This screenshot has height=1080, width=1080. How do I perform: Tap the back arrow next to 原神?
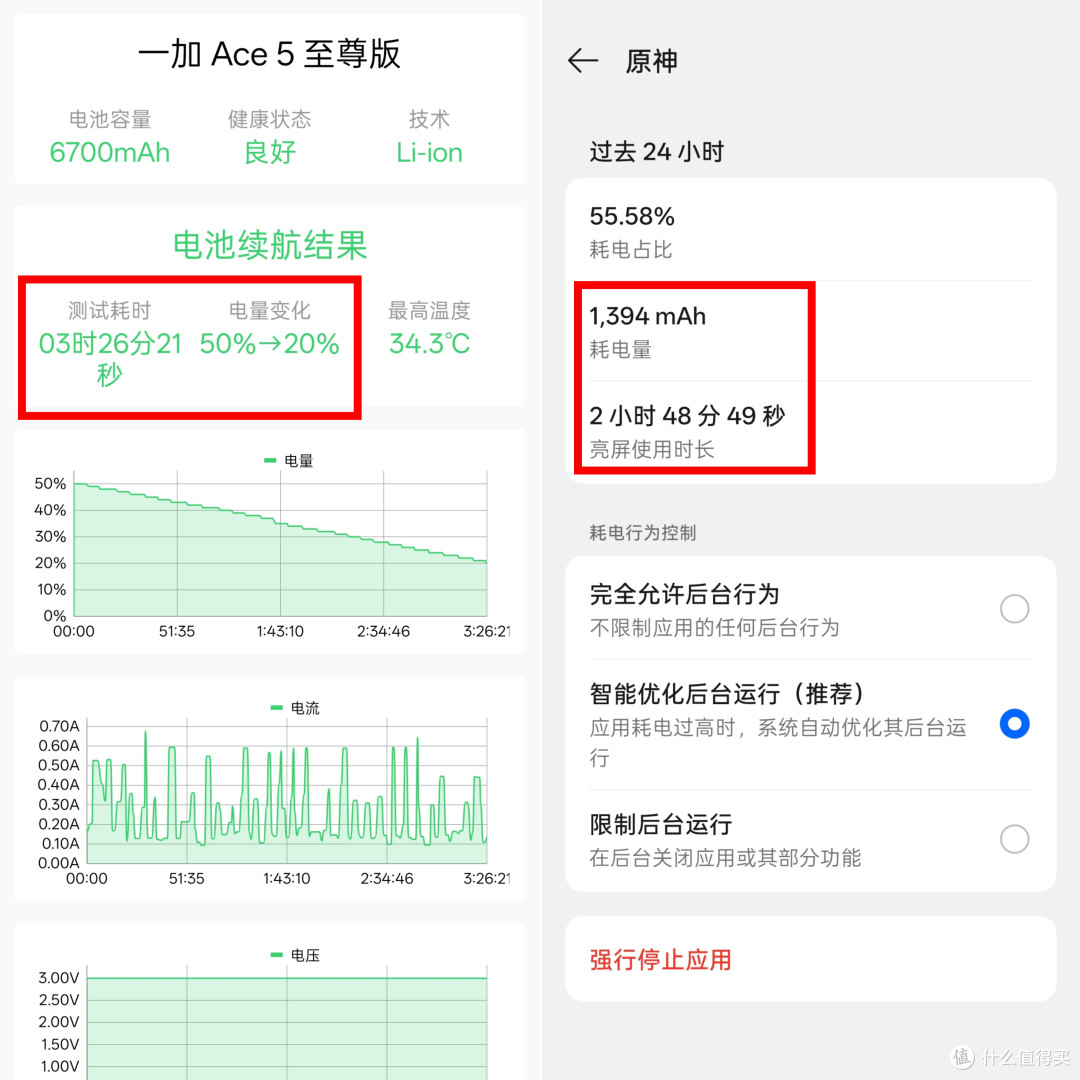tap(583, 61)
